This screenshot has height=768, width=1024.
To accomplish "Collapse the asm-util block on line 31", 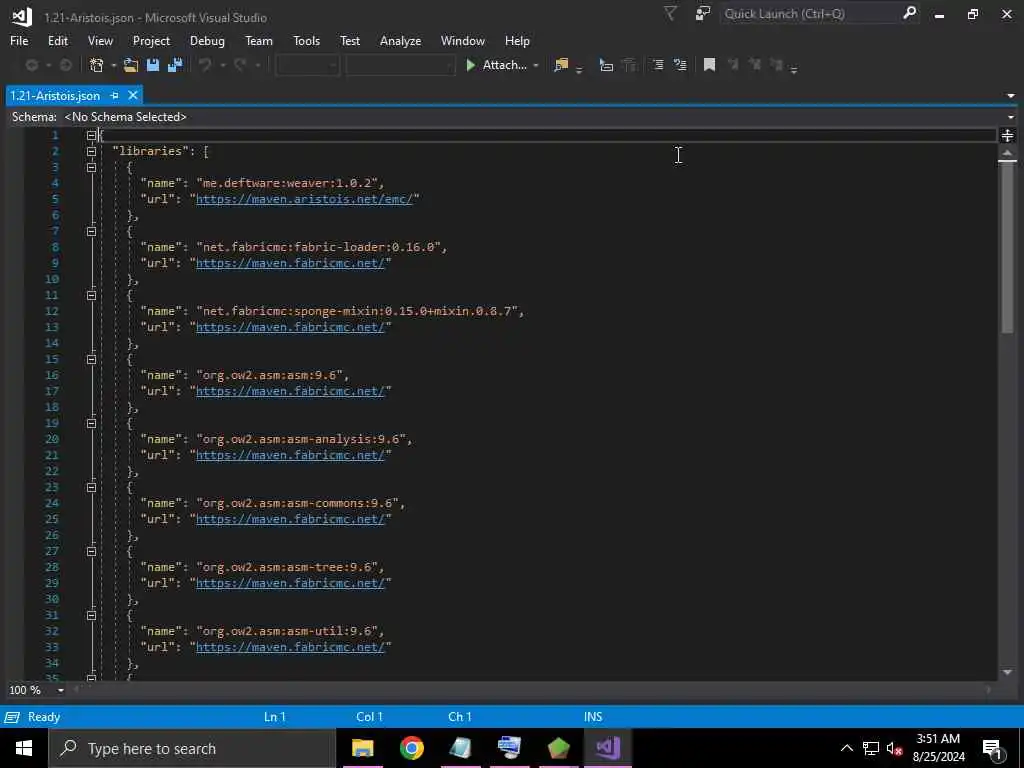I will click(91, 615).
